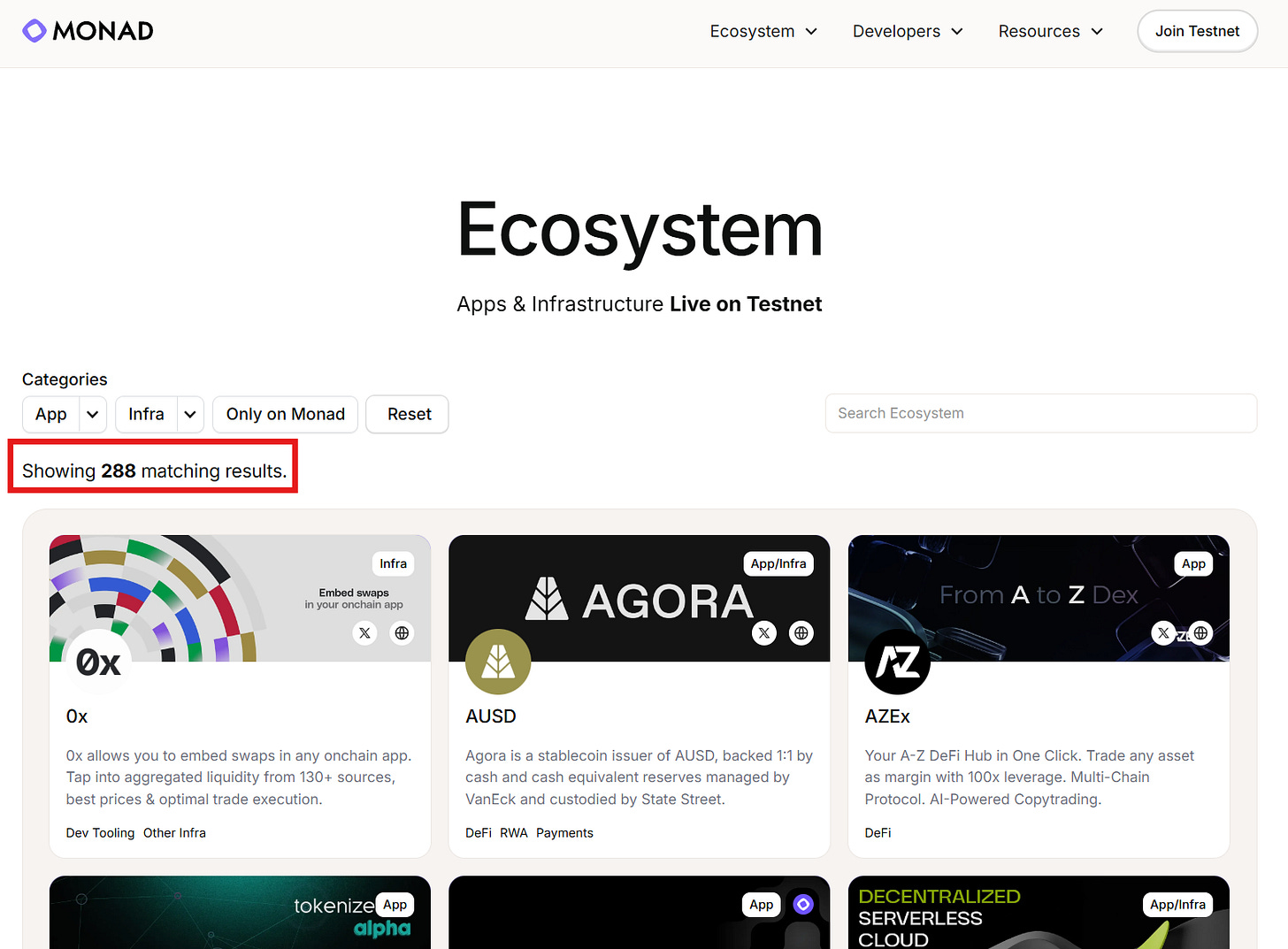
Task: Open the AZEx card website globe icon
Action: click(1200, 633)
